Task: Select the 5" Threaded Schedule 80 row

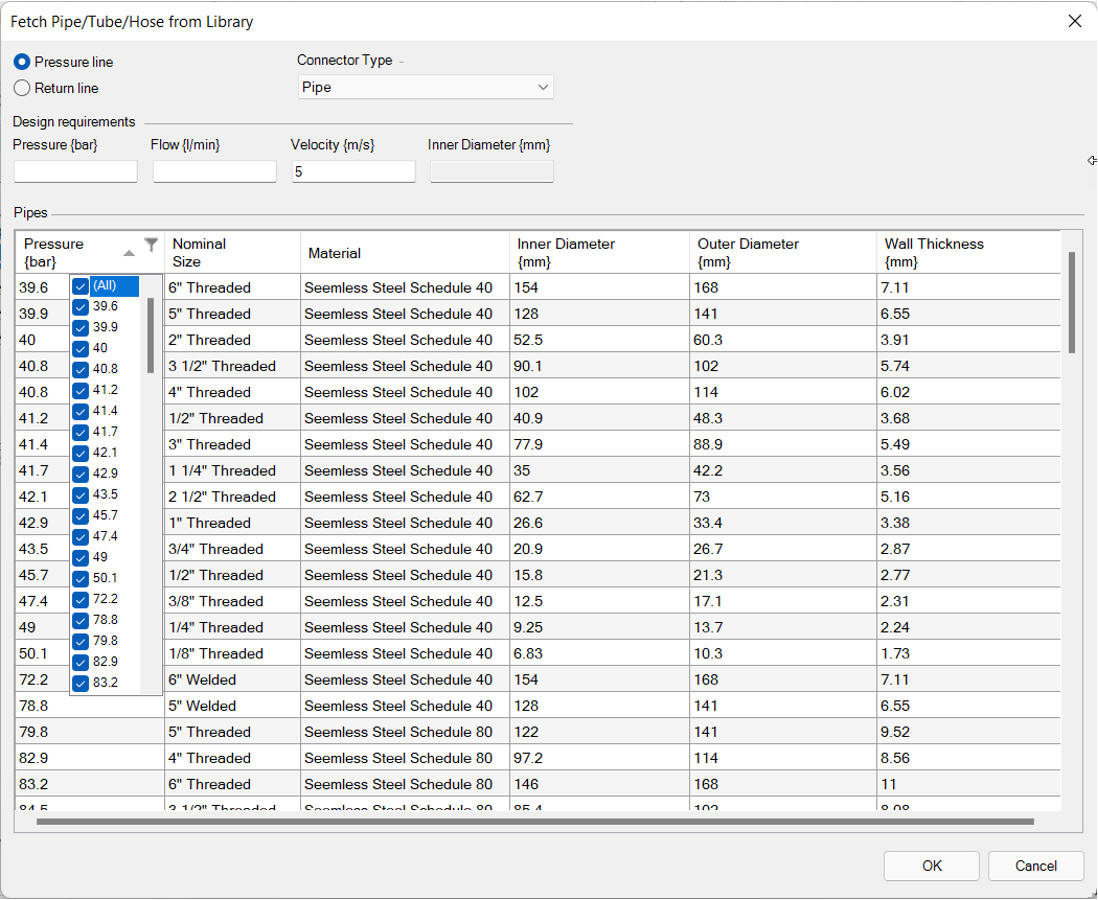Action: click(538, 732)
